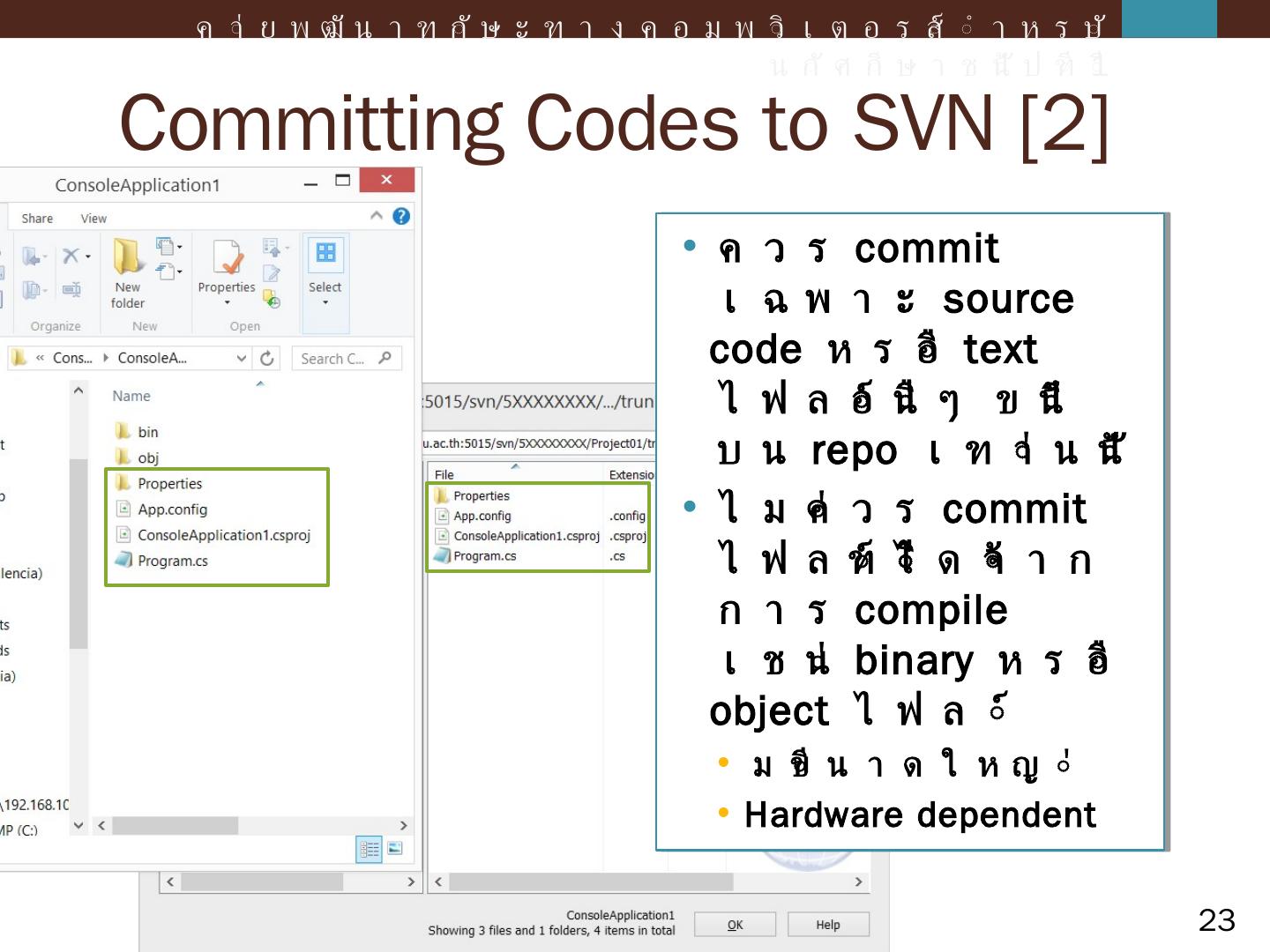Open the View ribbon tab
This screenshot has height=952, width=1270.
93,219
